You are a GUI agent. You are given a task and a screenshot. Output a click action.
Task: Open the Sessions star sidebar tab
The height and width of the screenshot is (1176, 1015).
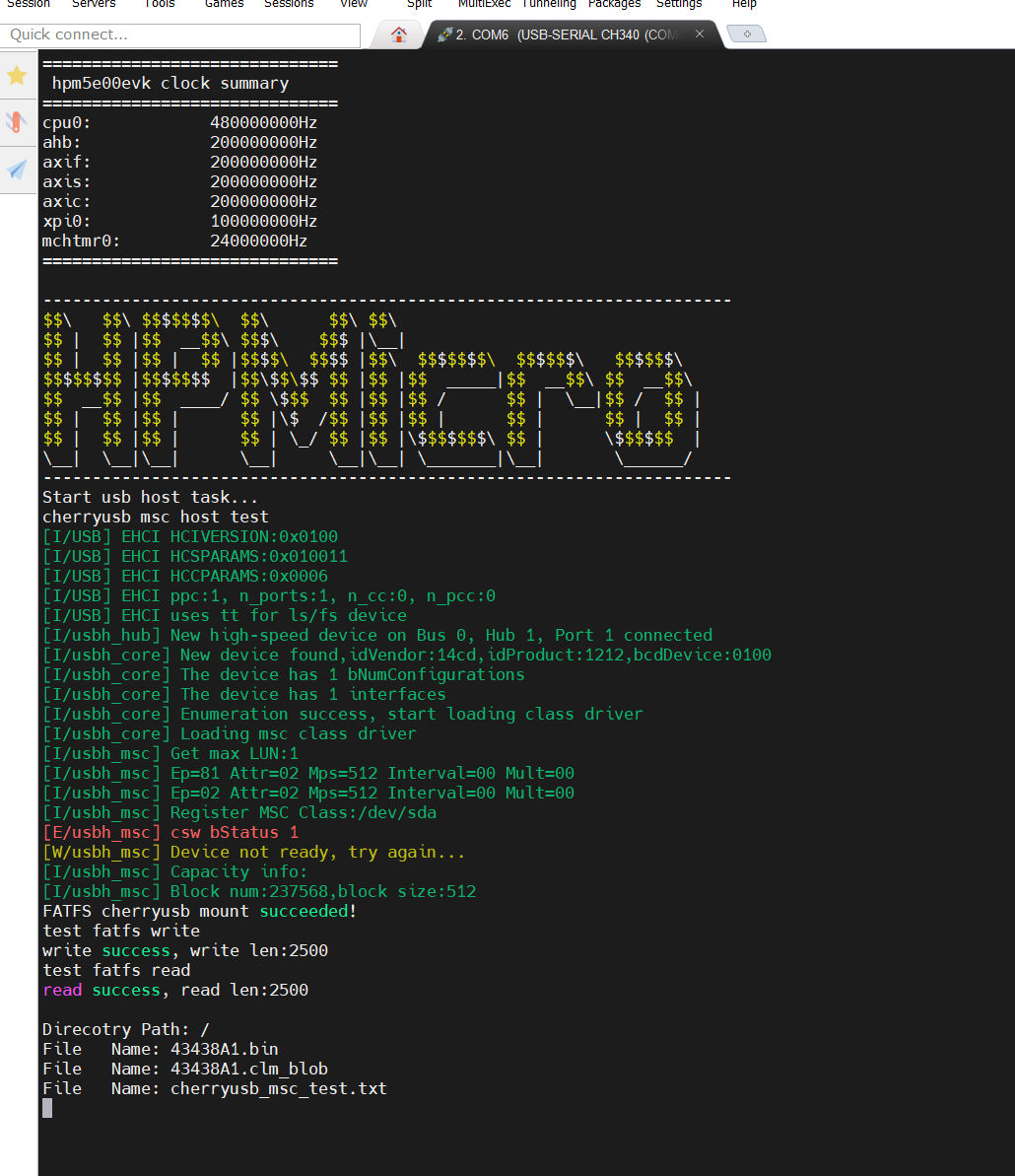(x=17, y=76)
